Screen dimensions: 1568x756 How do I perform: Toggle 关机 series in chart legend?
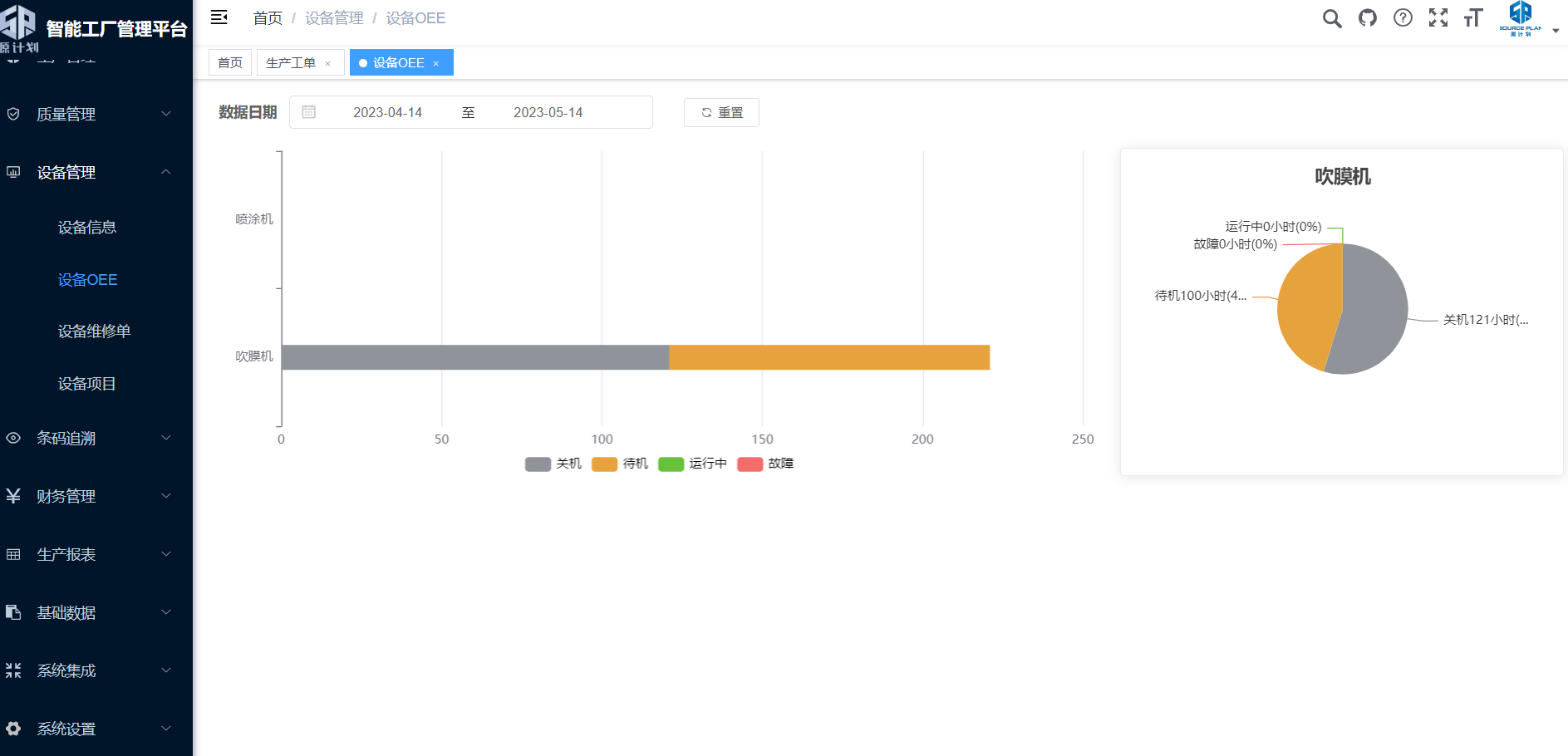pos(553,464)
